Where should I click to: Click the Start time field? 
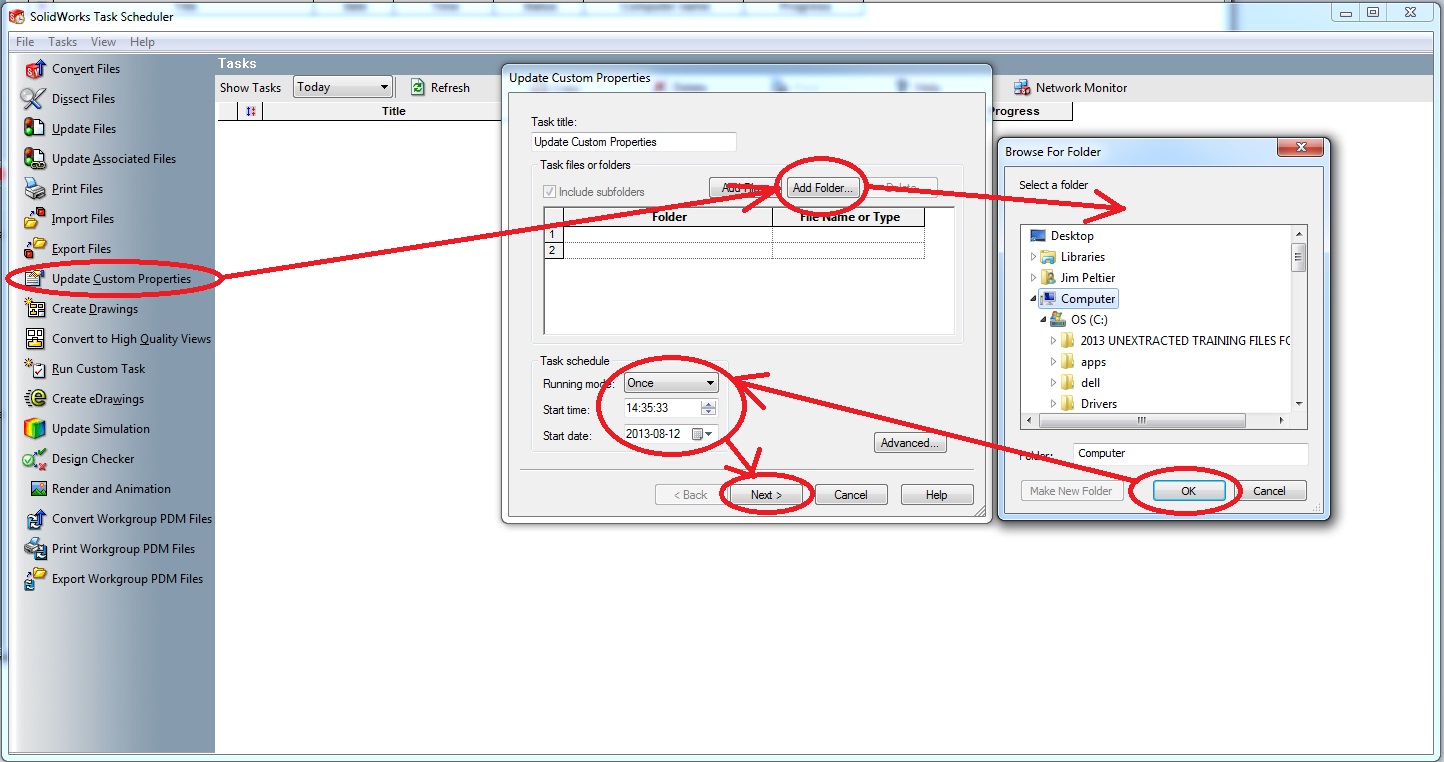662,408
